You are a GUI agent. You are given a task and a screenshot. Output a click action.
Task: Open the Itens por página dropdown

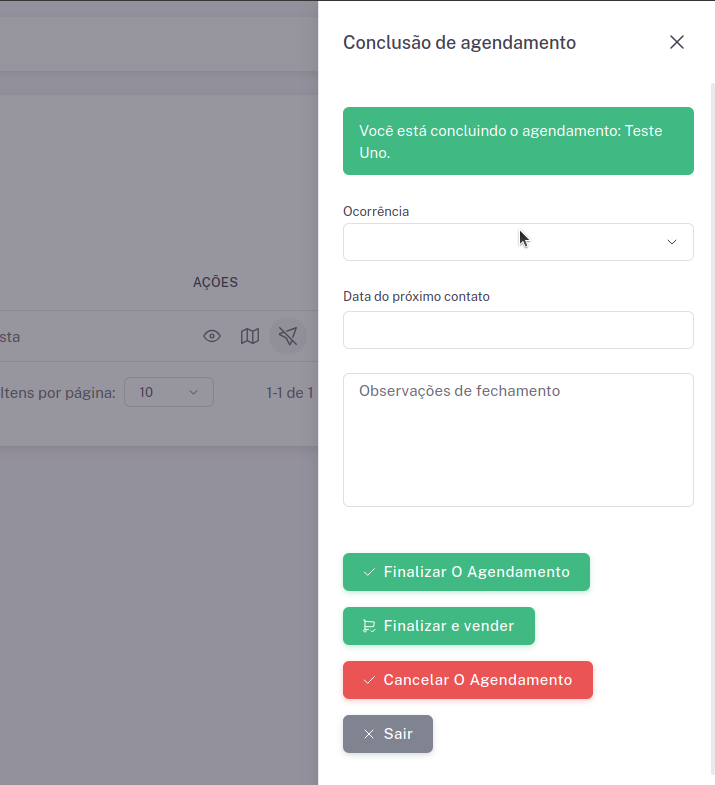click(169, 392)
